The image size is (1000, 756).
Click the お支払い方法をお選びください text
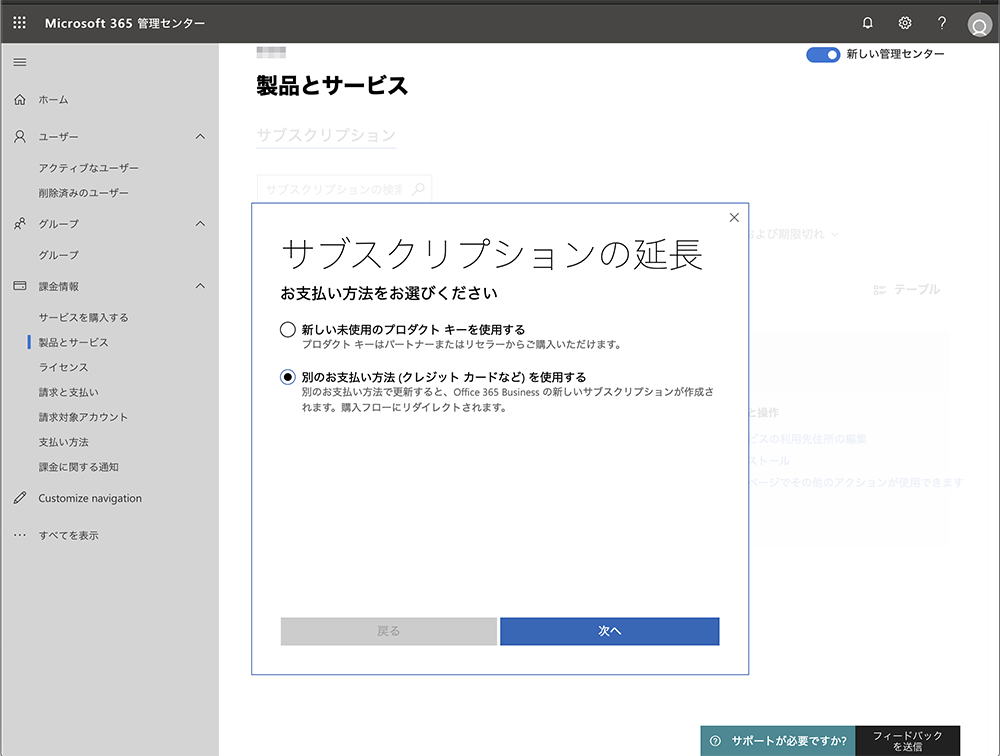click(x=389, y=293)
